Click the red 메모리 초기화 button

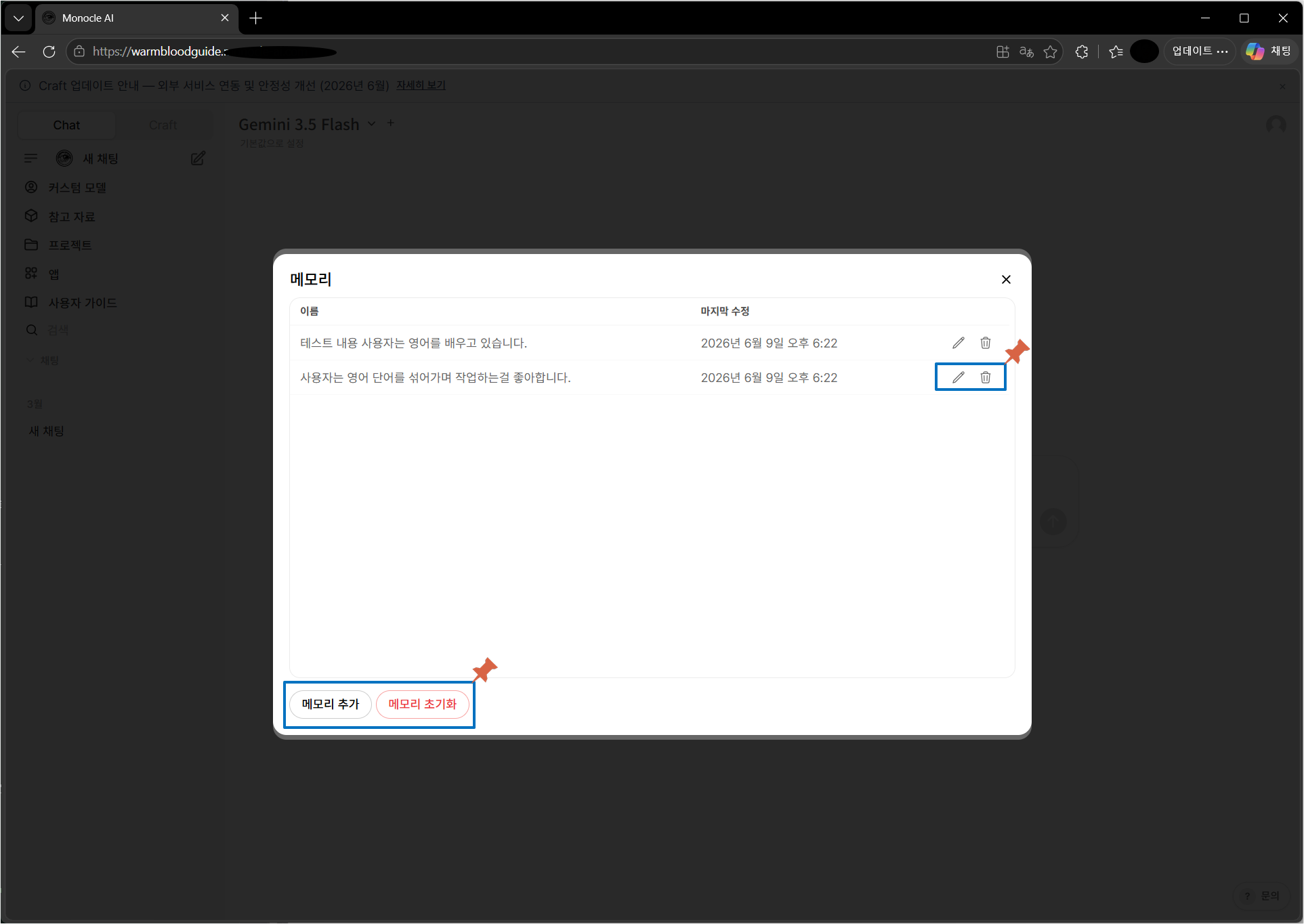click(x=422, y=704)
